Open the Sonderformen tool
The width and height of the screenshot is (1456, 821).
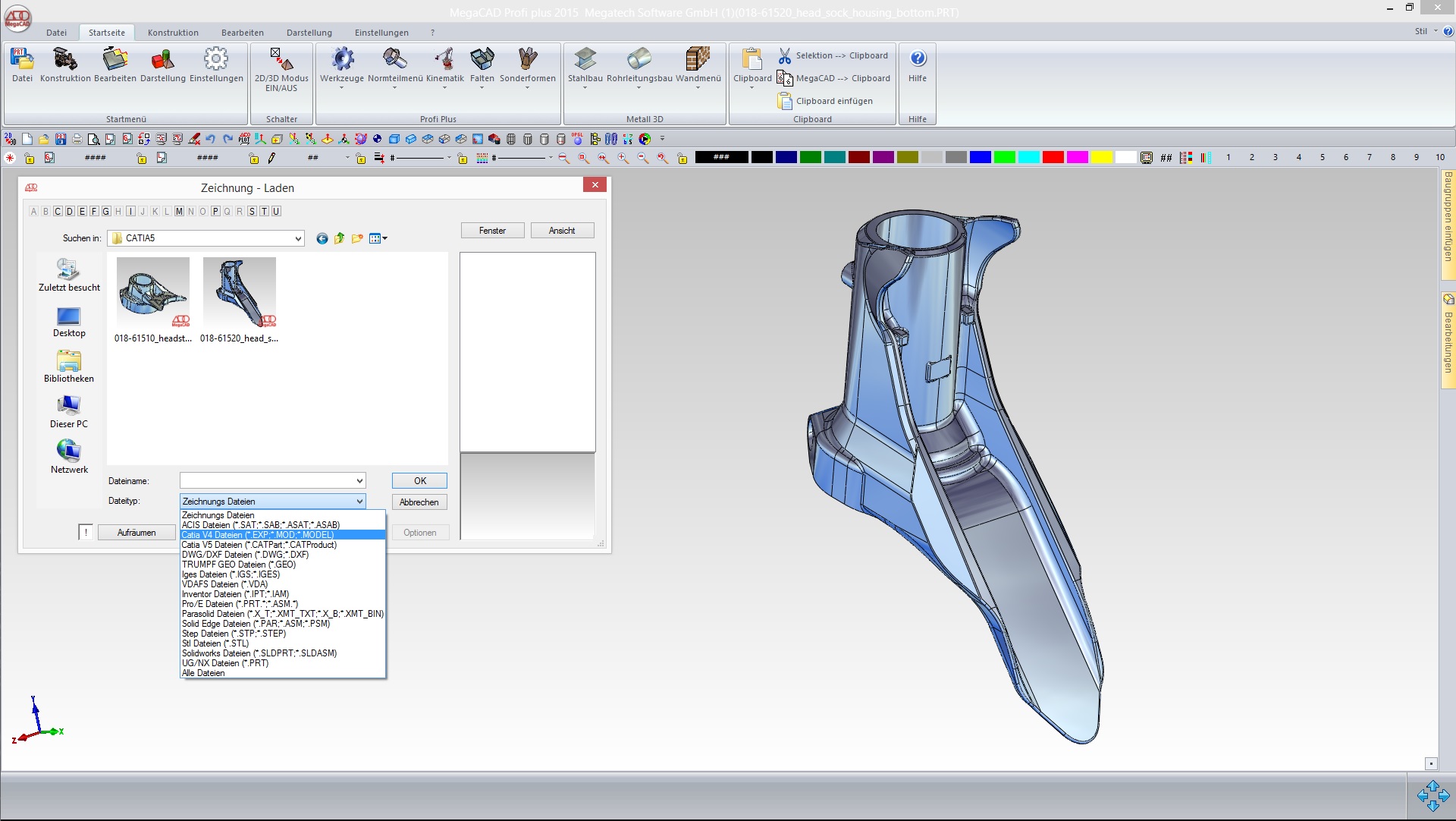coord(528,64)
